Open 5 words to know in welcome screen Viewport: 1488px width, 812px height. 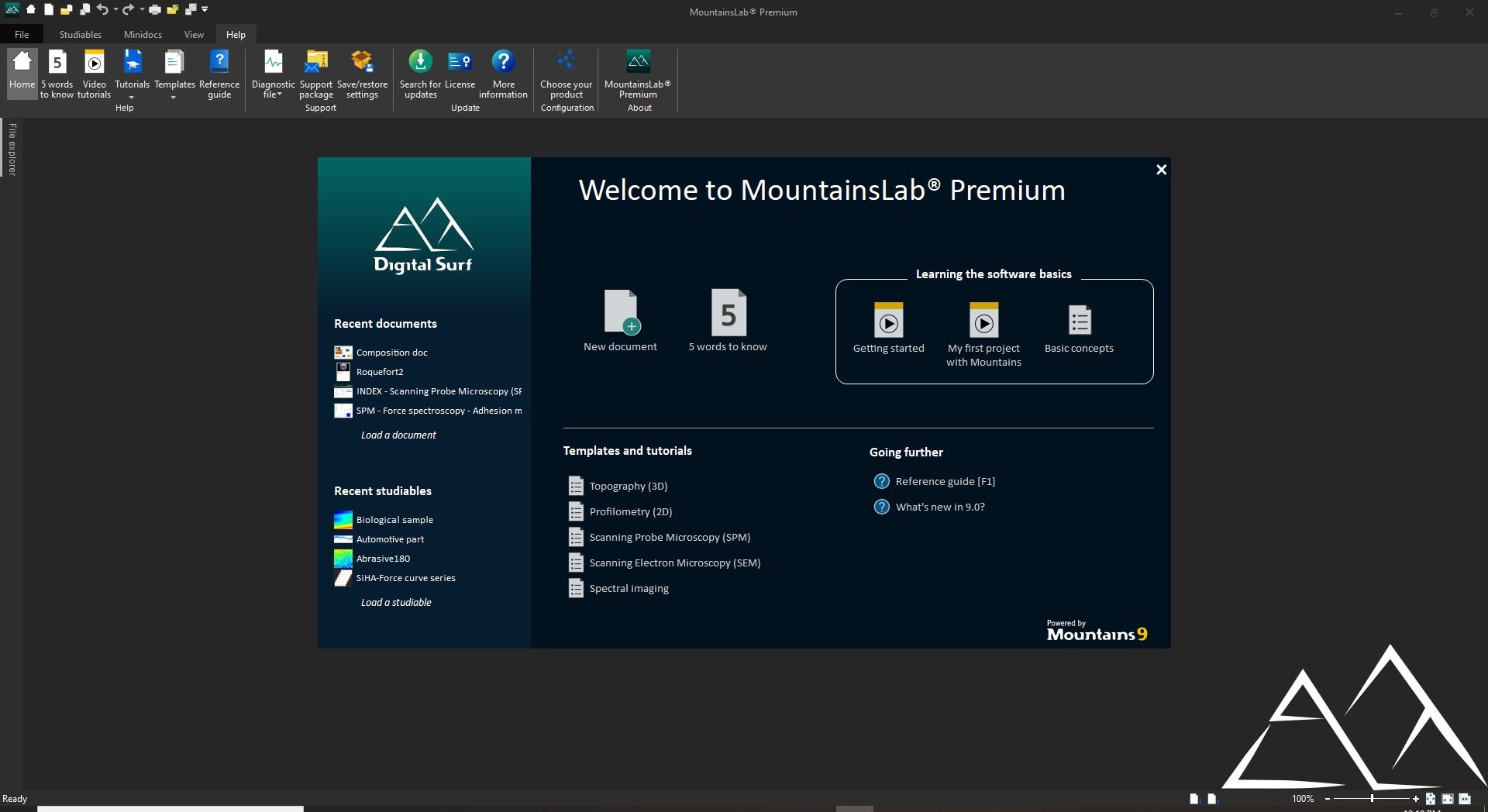click(728, 321)
